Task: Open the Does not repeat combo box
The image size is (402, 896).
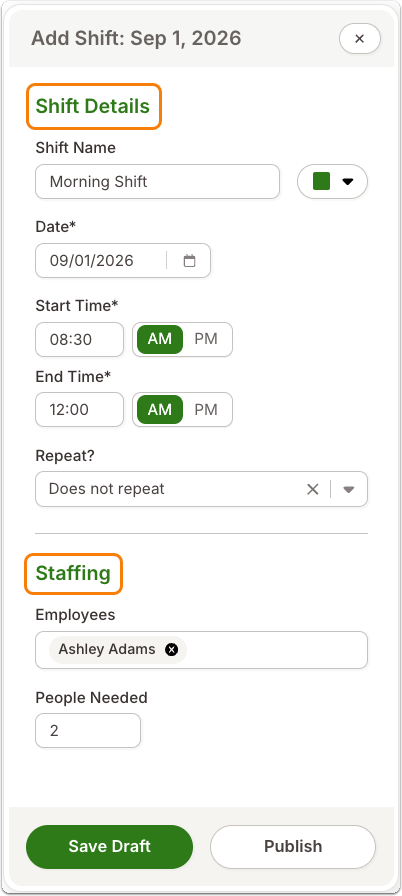Action: 201,489
